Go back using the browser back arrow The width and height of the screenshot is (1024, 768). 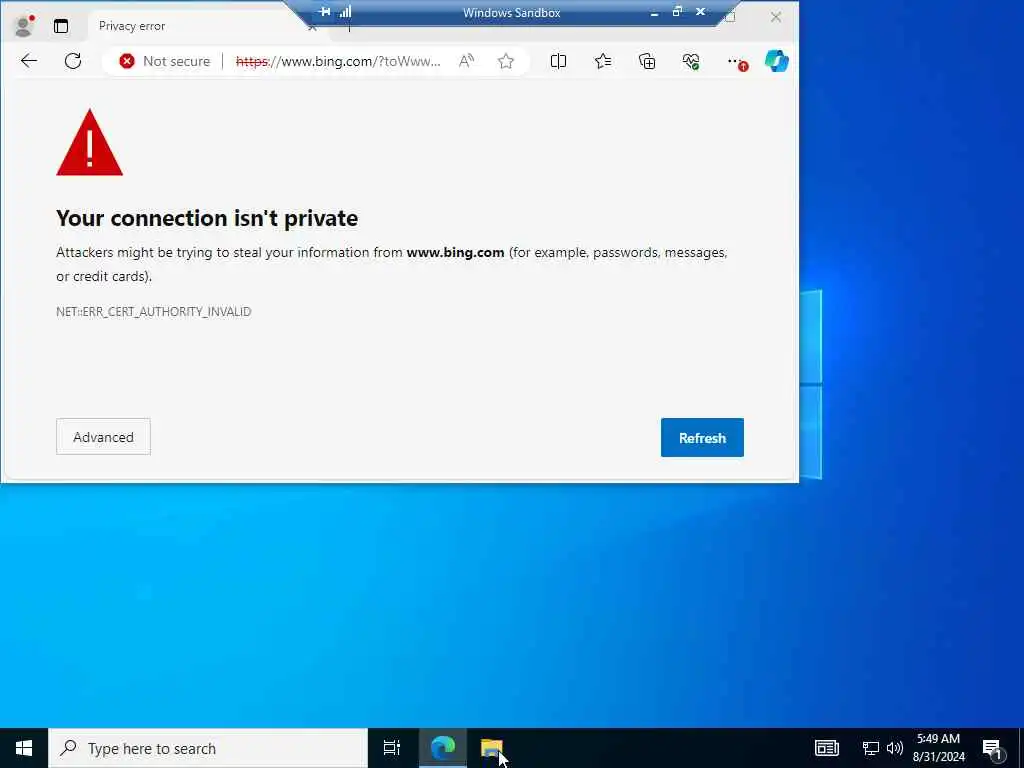click(x=29, y=61)
